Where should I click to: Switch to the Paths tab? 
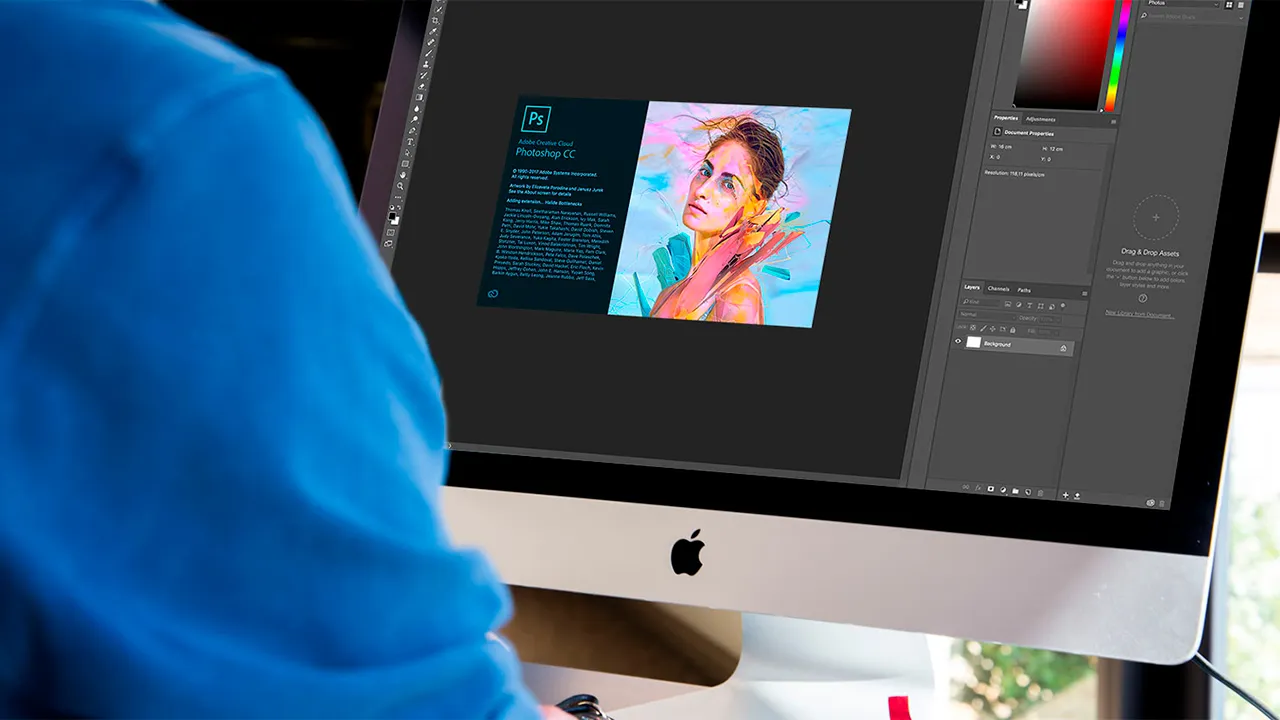tap(1024, 290)
